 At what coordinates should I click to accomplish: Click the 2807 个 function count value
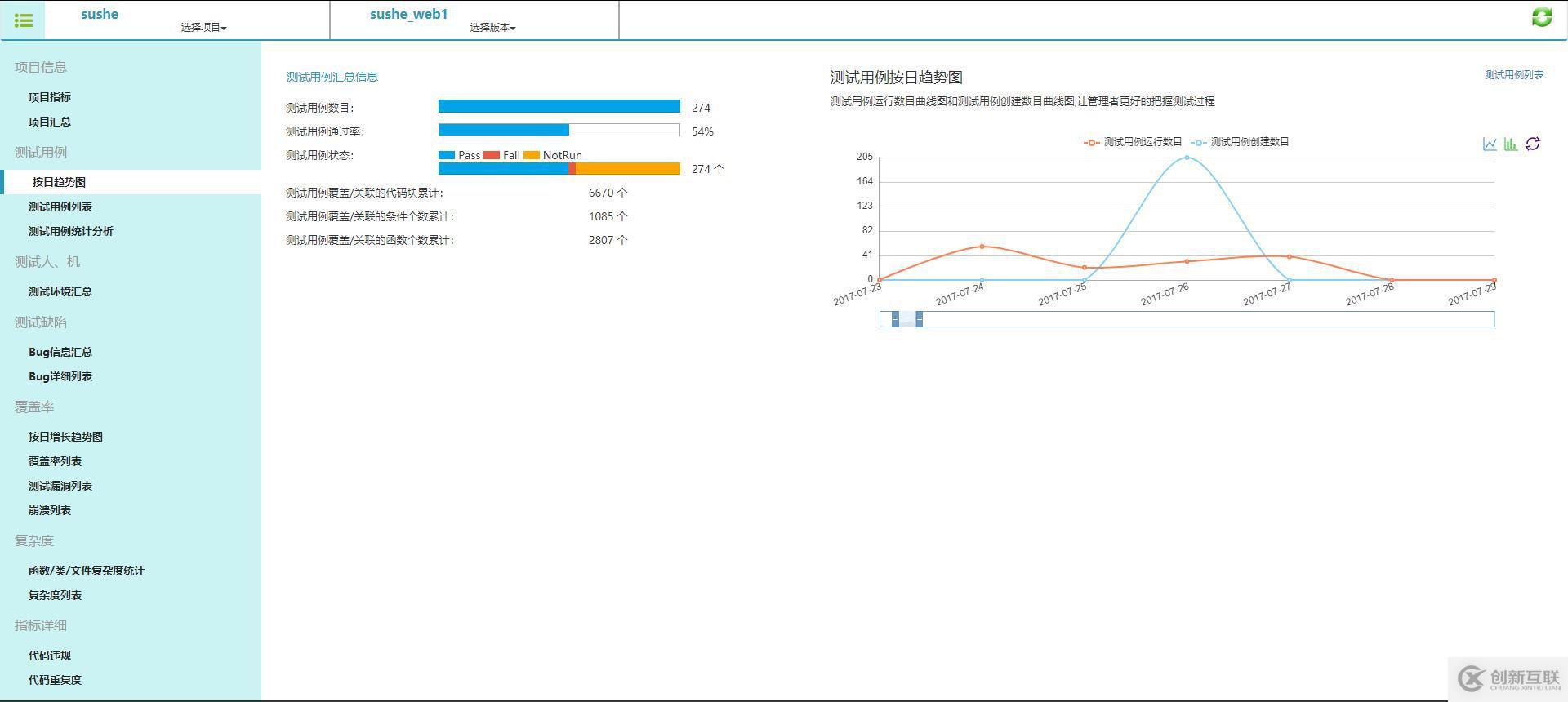pyautogui.click(x=608, y=240)
